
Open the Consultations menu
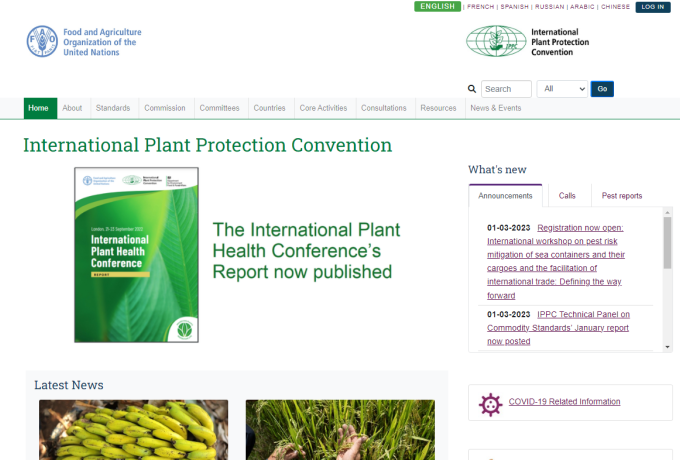pos(384,108)
